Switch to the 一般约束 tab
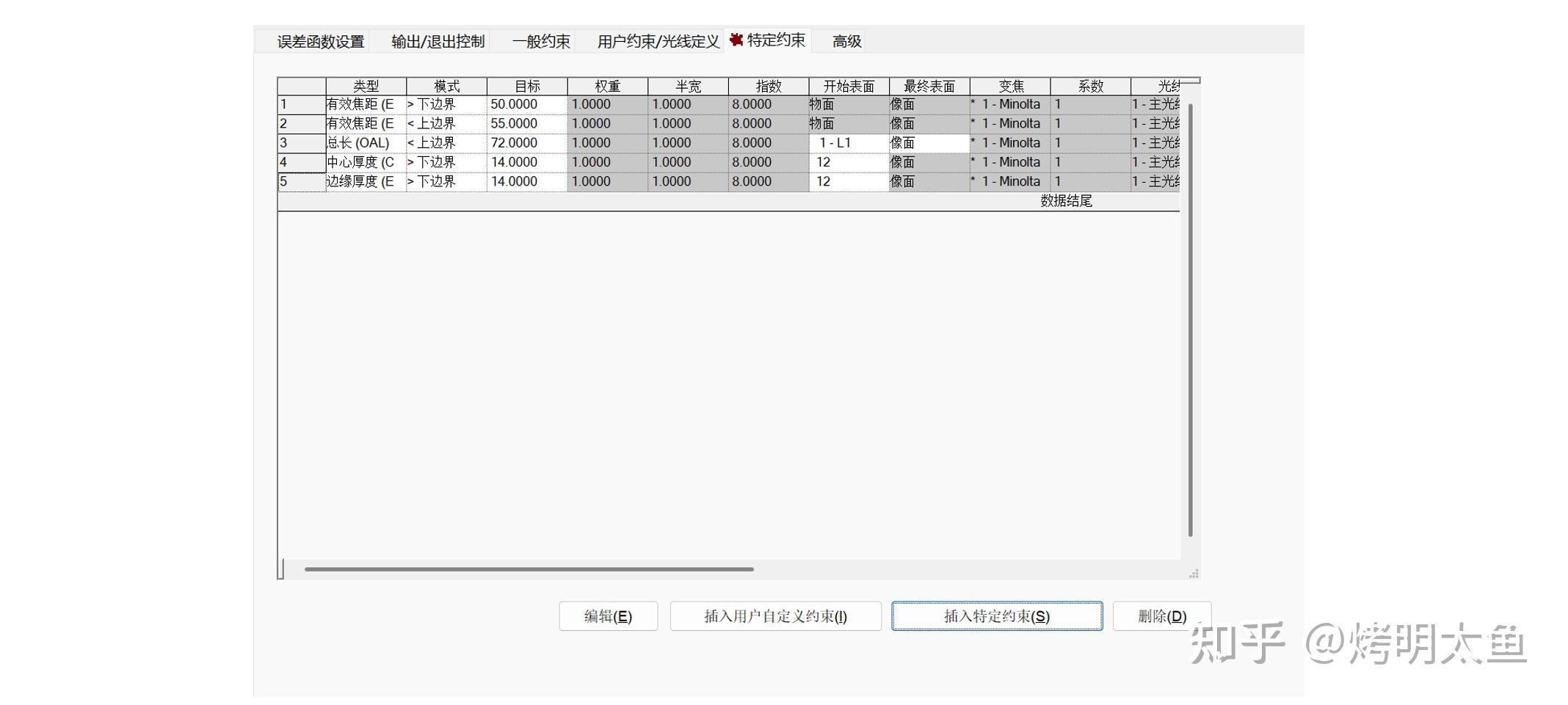The width and height of the screenshot is (1568, 705). click(x=541, y=42)
